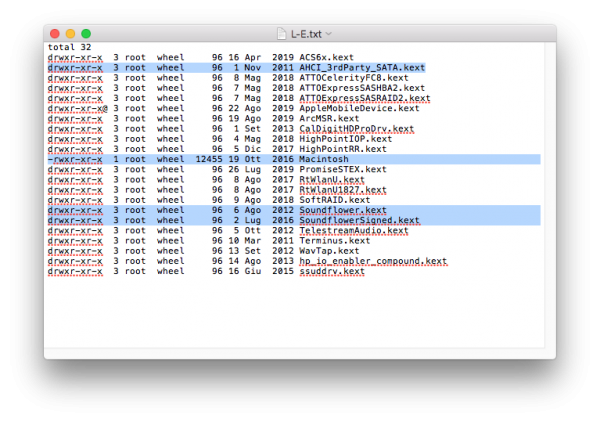Open the title dropdown chevron next to L-E.txt
This screenshot has width=600, height=422.
[x=329, y=34]
